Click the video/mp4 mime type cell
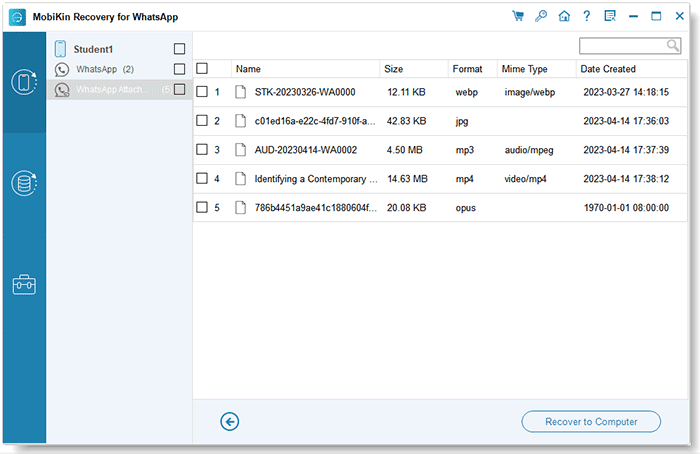Image resolution: width=700 pixels, height=454 pixels. click(x=525, y=179)
